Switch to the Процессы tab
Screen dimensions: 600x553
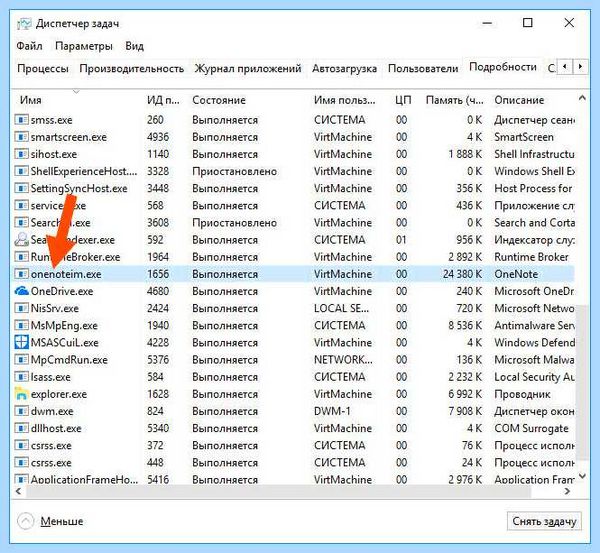(x=43, y=69)
